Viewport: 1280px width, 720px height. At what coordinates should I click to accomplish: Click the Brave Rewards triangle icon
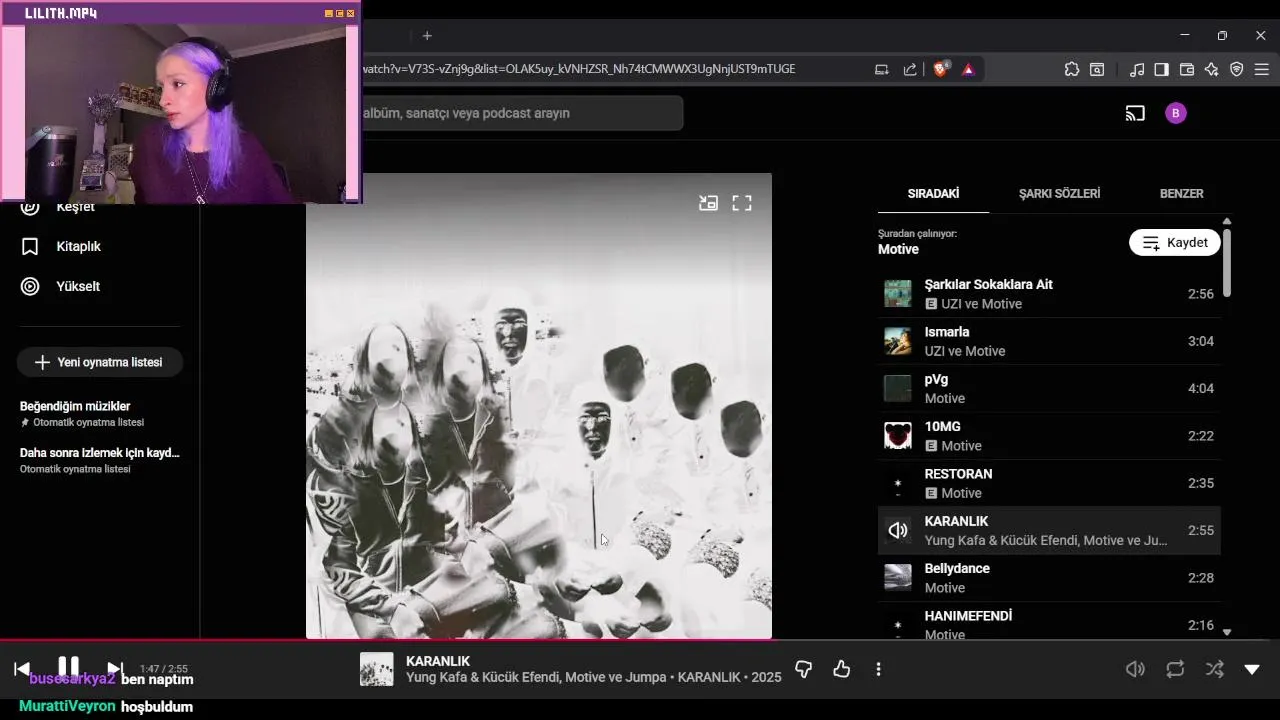pyautogui.click(x=968, y=69)
